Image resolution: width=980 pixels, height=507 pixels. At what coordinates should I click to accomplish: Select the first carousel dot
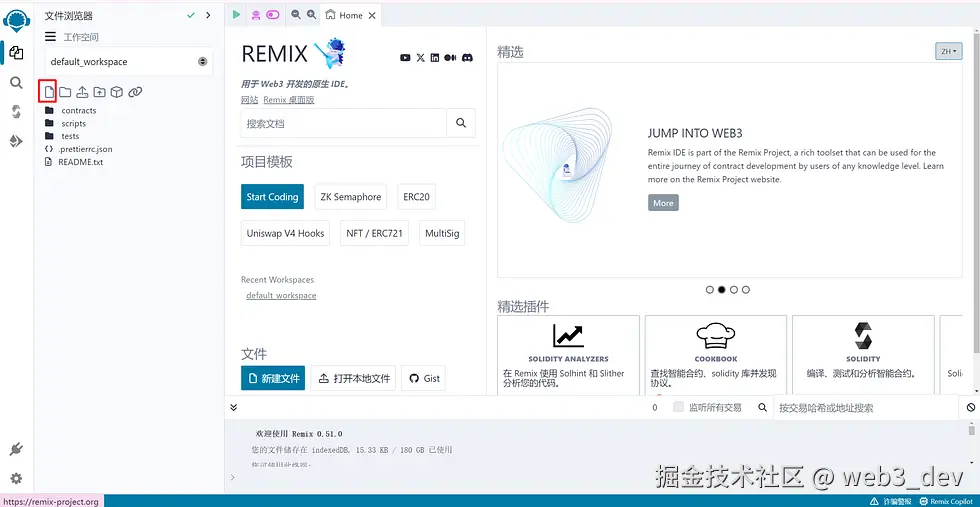pos(709,289)
